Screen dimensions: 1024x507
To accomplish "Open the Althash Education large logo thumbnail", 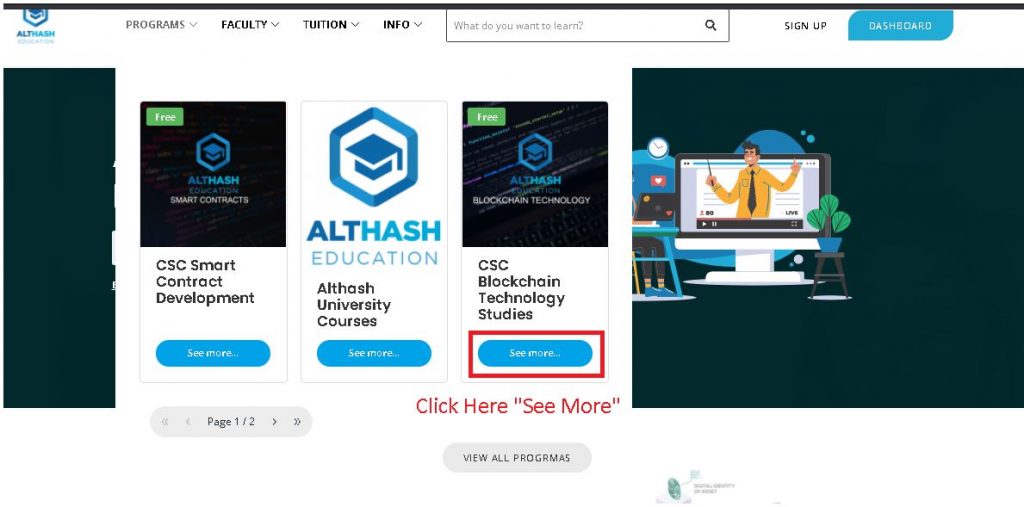I will pyautogui.click(x=374, y=186).
